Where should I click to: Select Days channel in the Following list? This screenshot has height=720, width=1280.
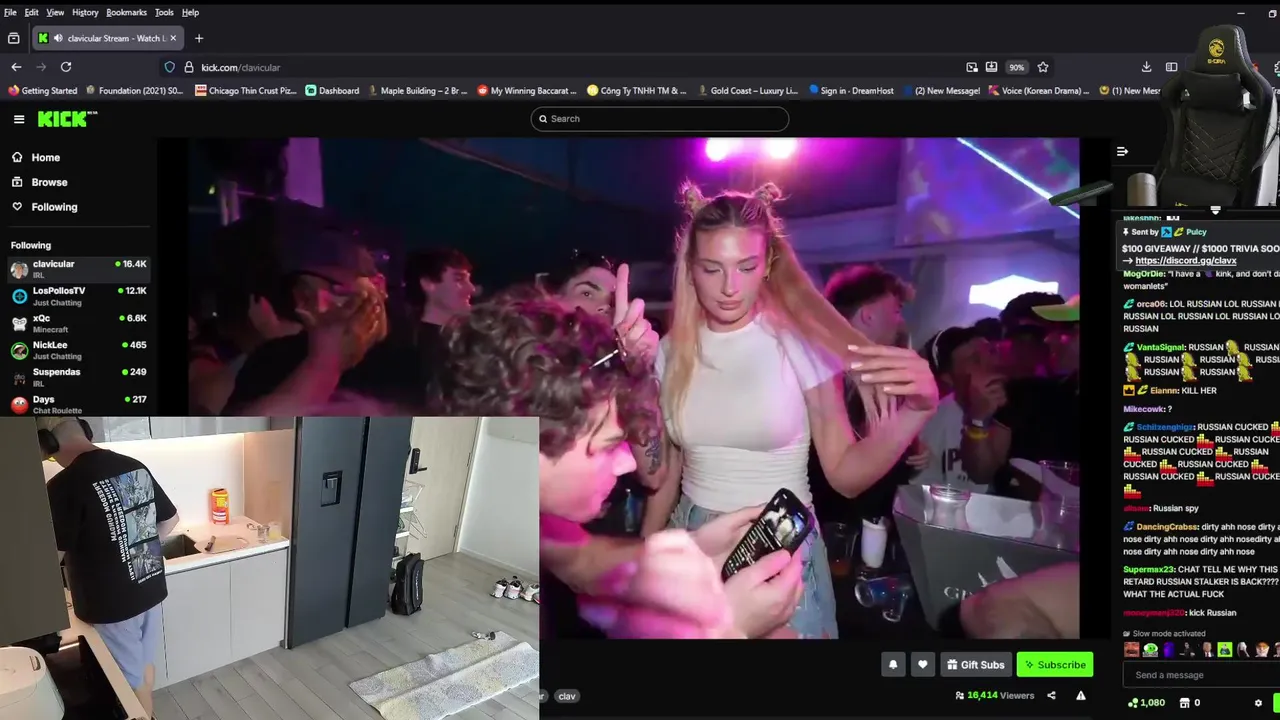78,404
